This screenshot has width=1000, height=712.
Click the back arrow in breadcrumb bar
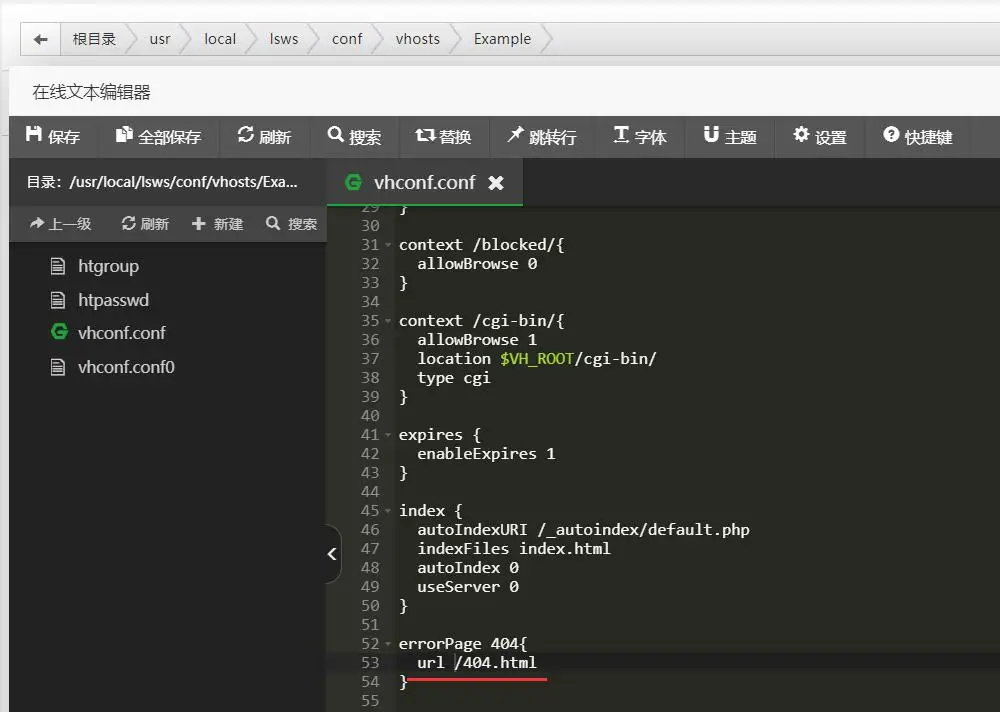pos(40,40)
